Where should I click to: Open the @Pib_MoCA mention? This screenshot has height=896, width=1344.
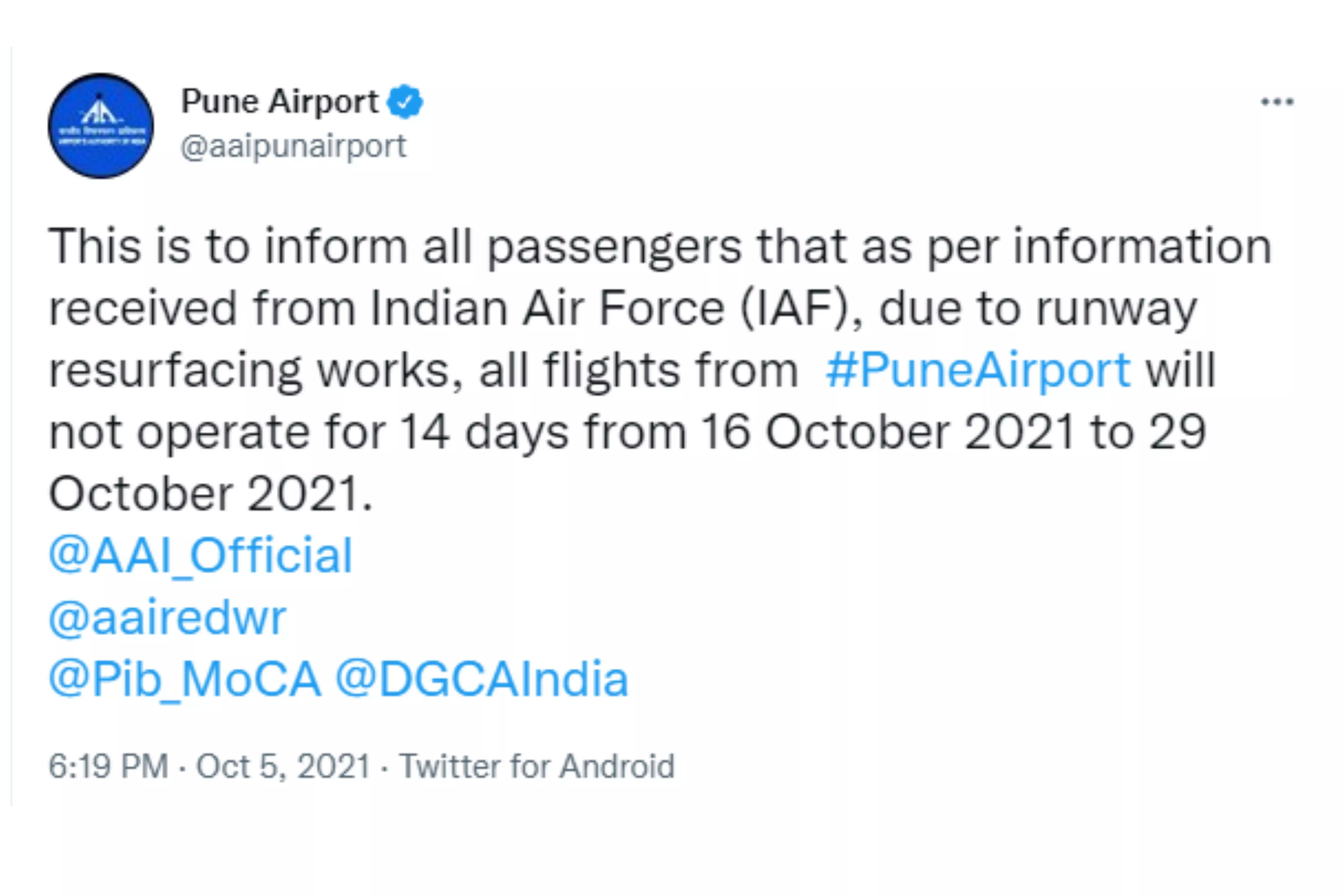coord(185,680)
